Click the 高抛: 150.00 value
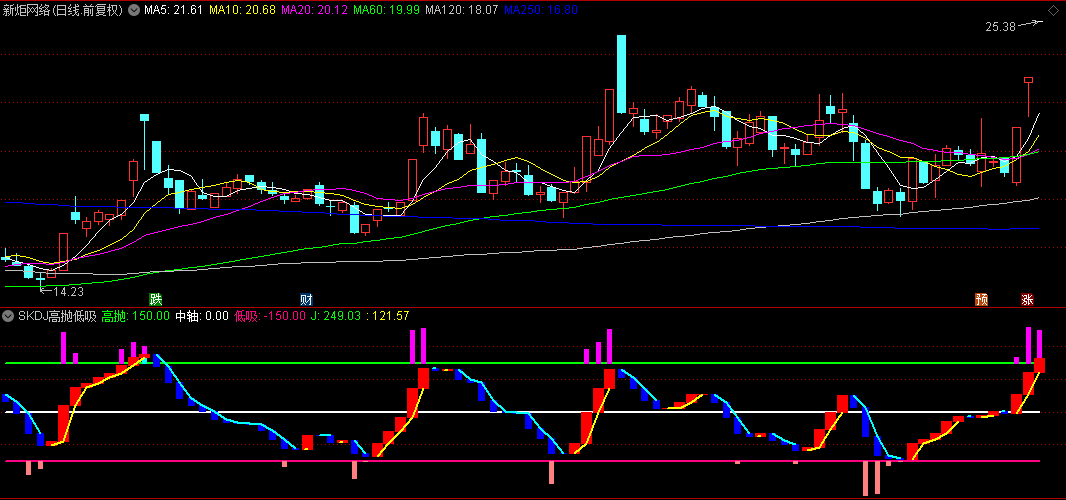1066x500 pixels. [135, 316]
